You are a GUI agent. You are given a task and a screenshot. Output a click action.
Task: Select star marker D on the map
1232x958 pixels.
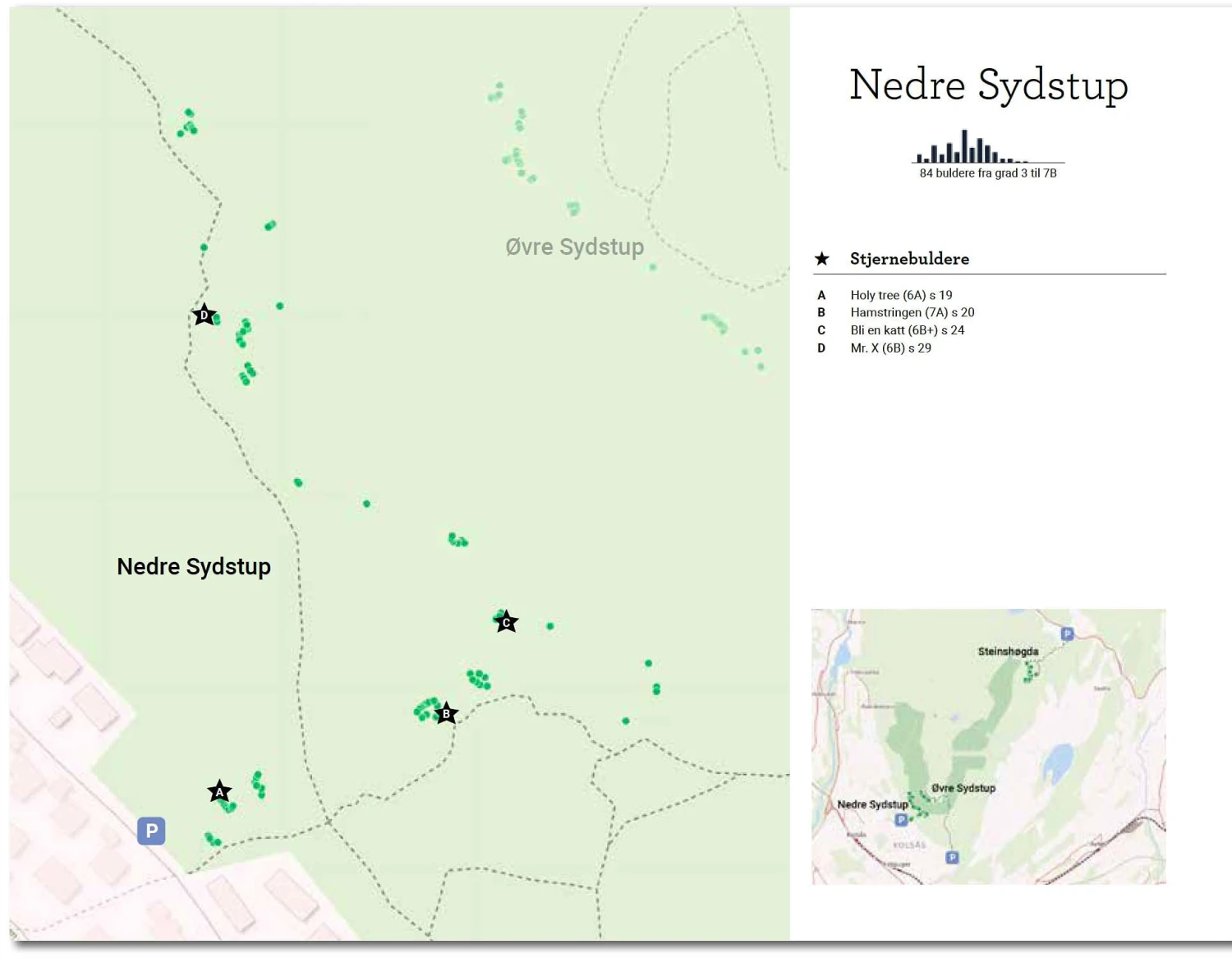[x=205, y=315]
